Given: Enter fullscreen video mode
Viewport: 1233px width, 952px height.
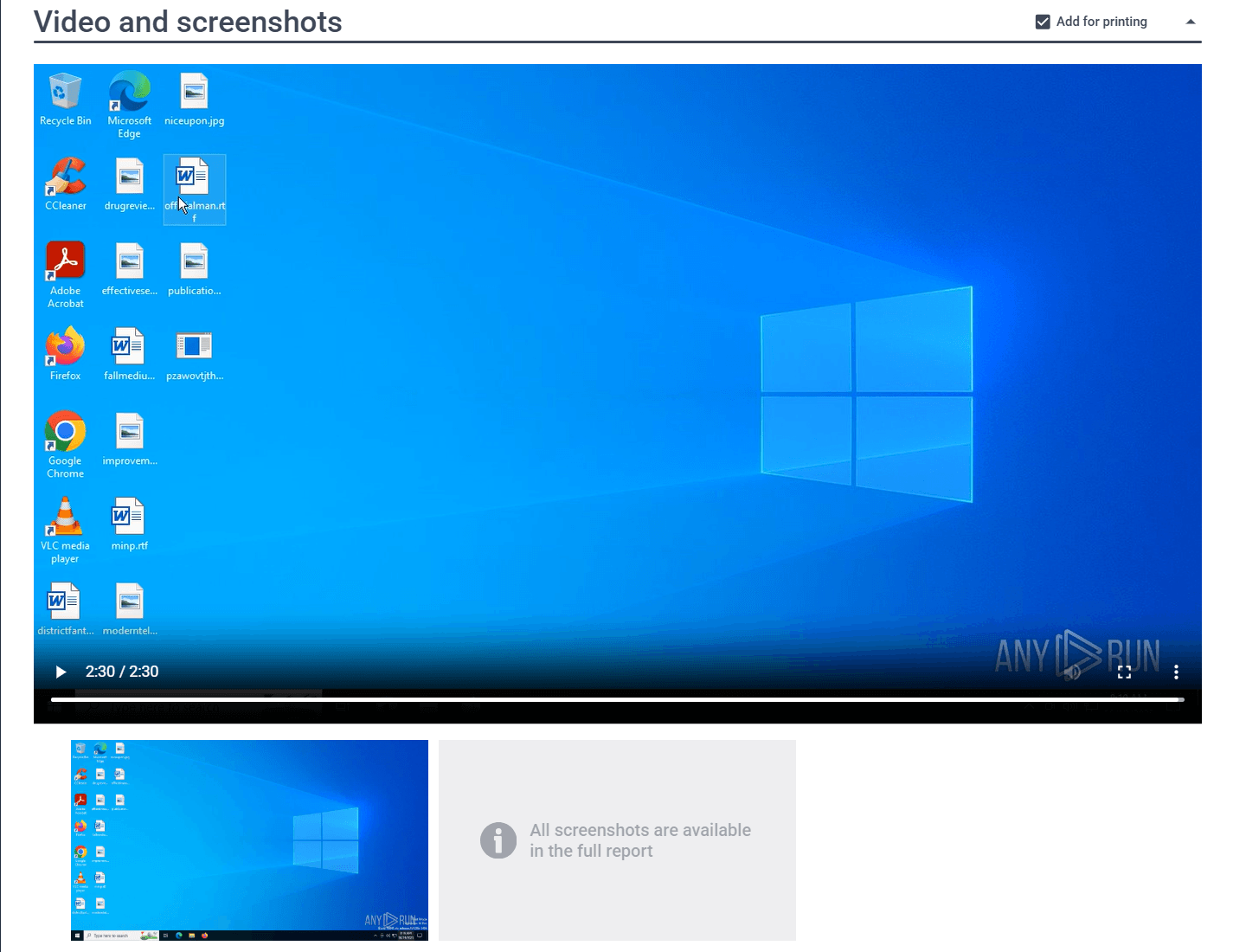Looking at the screenshot, I should (1124, 672).
